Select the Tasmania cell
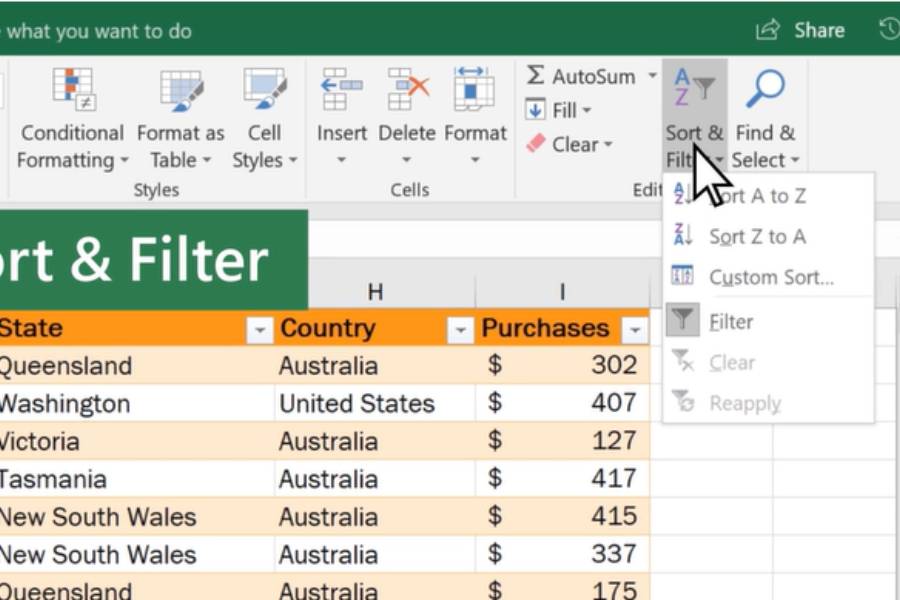Viewport: 900px width, 600px height. point(137,479)
